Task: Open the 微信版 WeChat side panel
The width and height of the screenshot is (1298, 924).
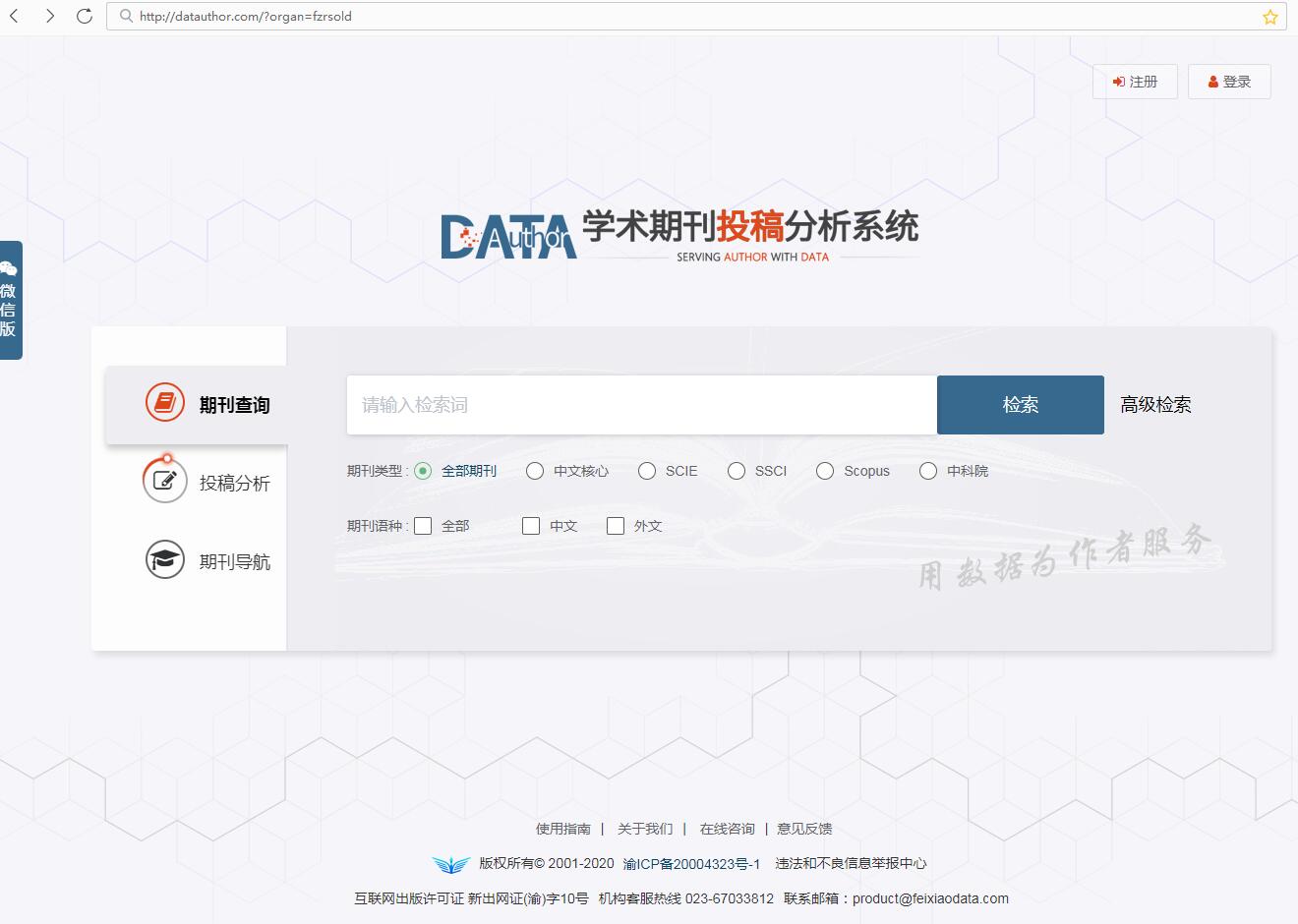Action: (10, 300)
